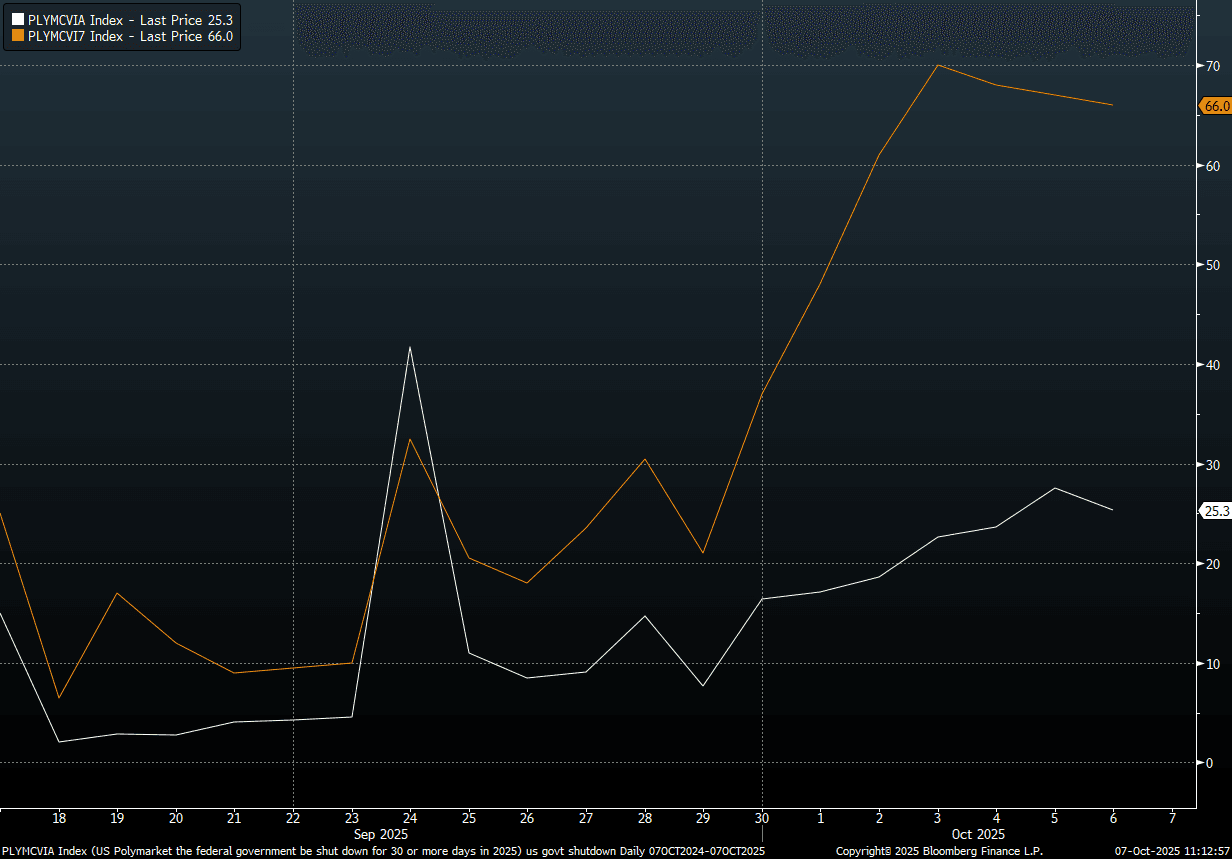1232x859 pixels.
Task: Click the orange line peak at 70
Action: (x=937, y=65)
